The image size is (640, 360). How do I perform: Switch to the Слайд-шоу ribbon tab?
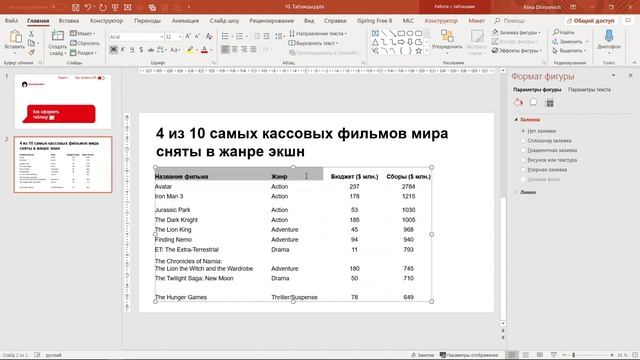coord(224,20)
